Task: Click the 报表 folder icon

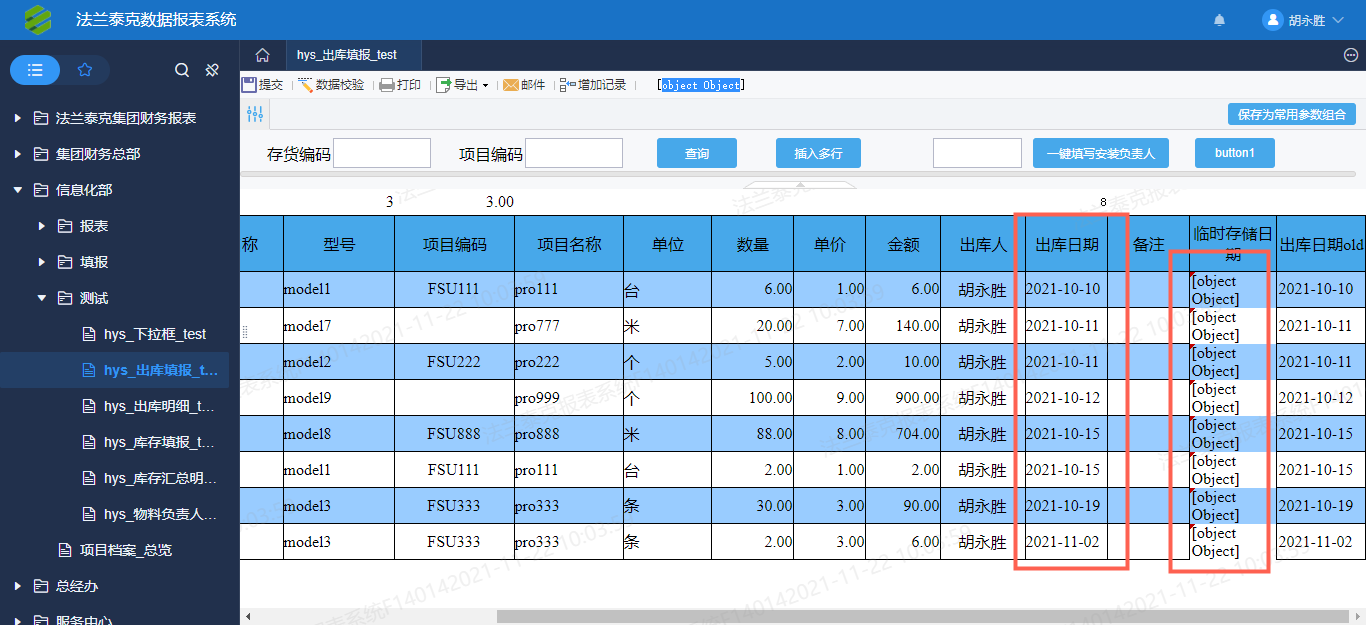Action: [x=65, y=226]
